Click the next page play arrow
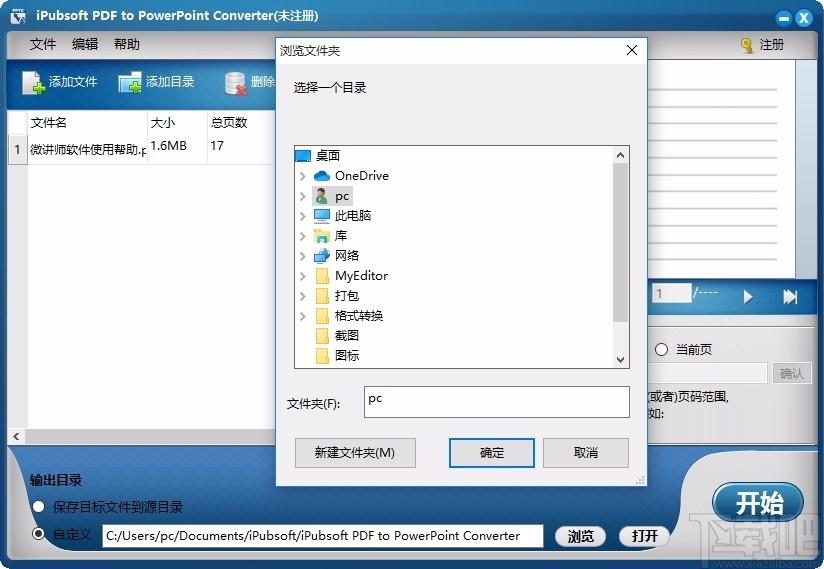The width and height of the screenshot is (824, 569). tap(748, 297)
